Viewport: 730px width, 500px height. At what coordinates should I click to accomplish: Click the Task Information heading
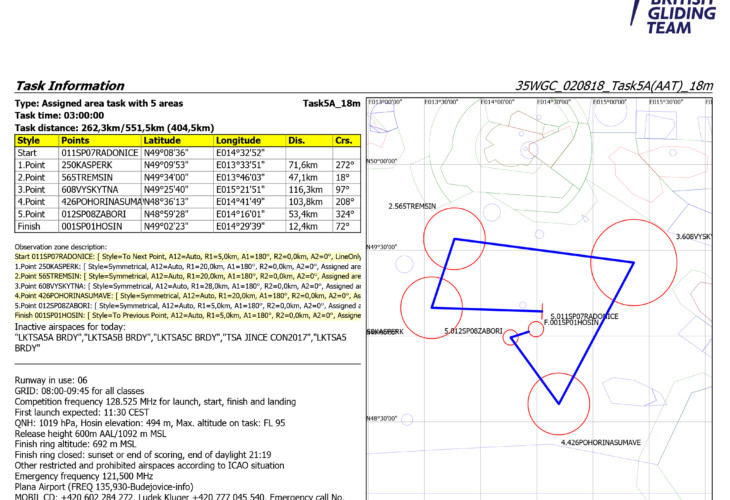click(69, 86)
